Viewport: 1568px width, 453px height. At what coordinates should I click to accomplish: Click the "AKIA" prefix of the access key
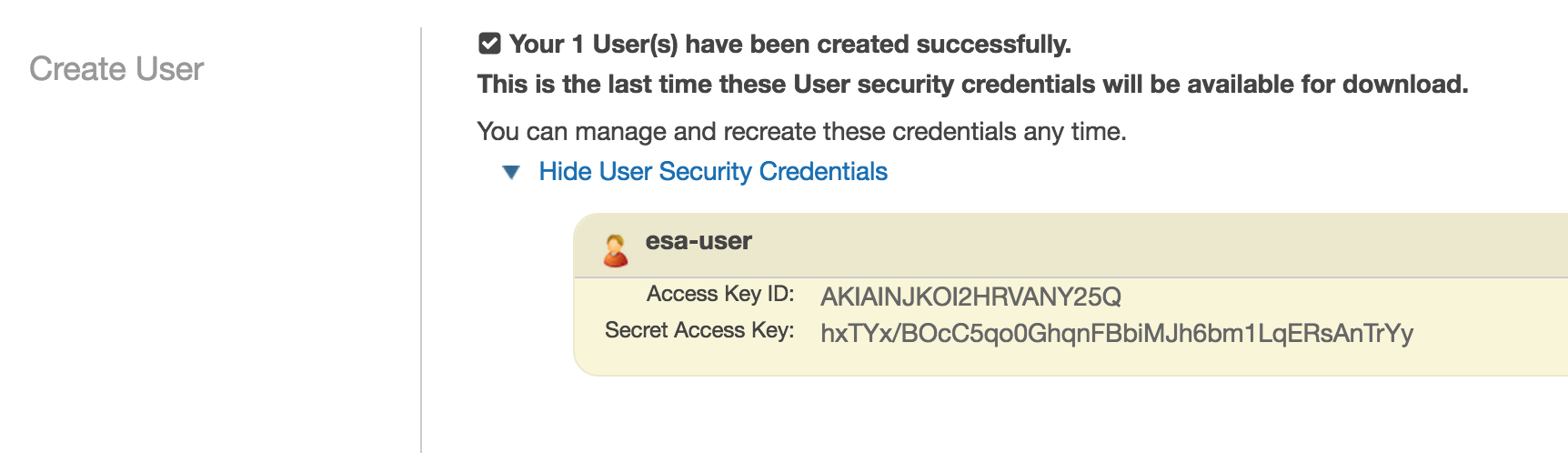point(849,297)
